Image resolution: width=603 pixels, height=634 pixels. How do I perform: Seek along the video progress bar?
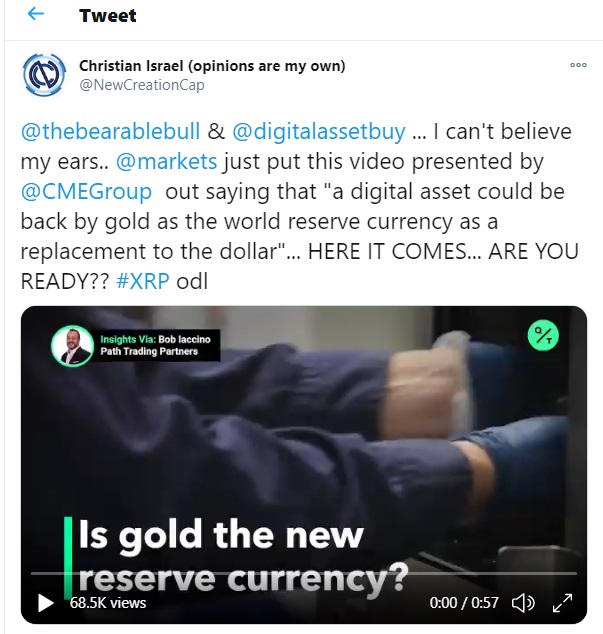coord(304,573)
